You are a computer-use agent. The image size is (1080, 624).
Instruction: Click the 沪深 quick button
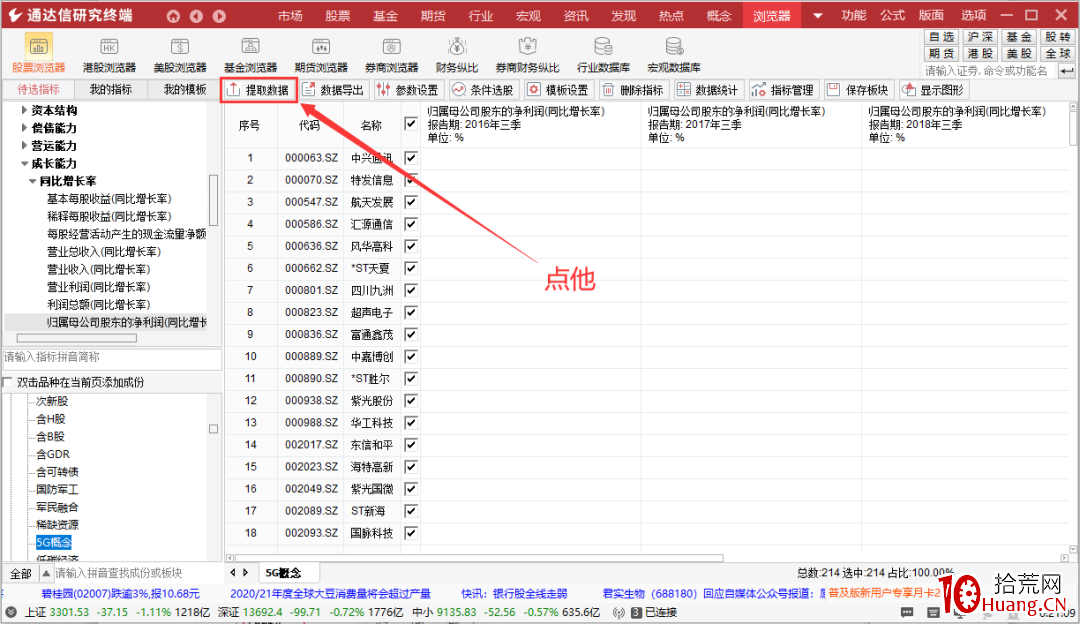tap(979, 37)
